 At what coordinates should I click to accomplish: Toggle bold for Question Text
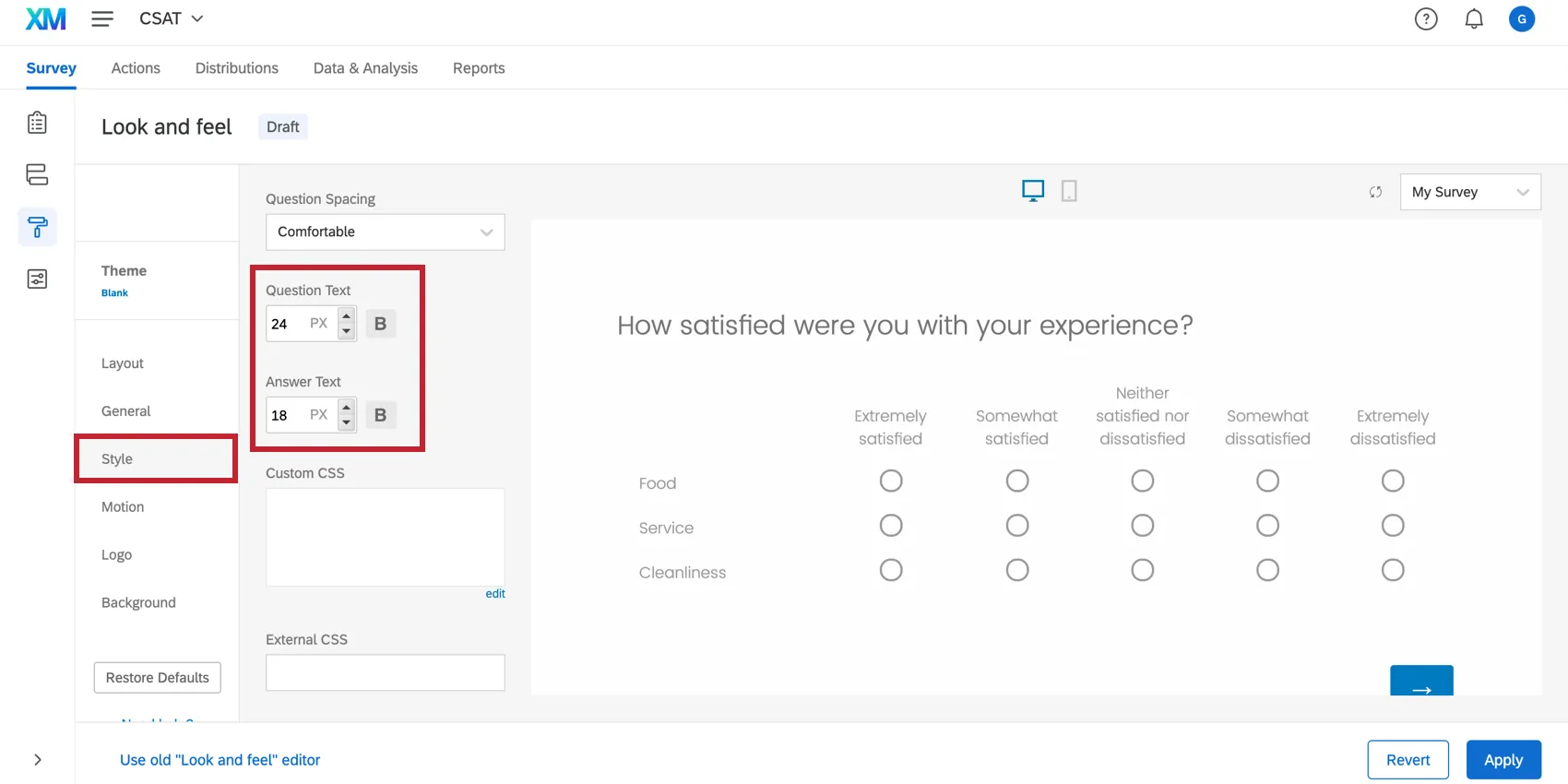380,324
